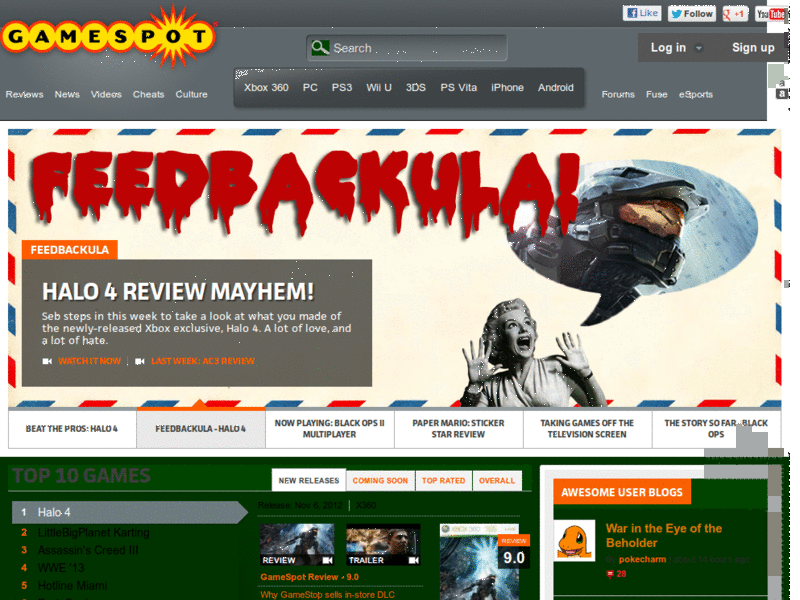The height and width of the screenshot is (600, 800).
Task: Open the Culture menu
Action: 191,94
